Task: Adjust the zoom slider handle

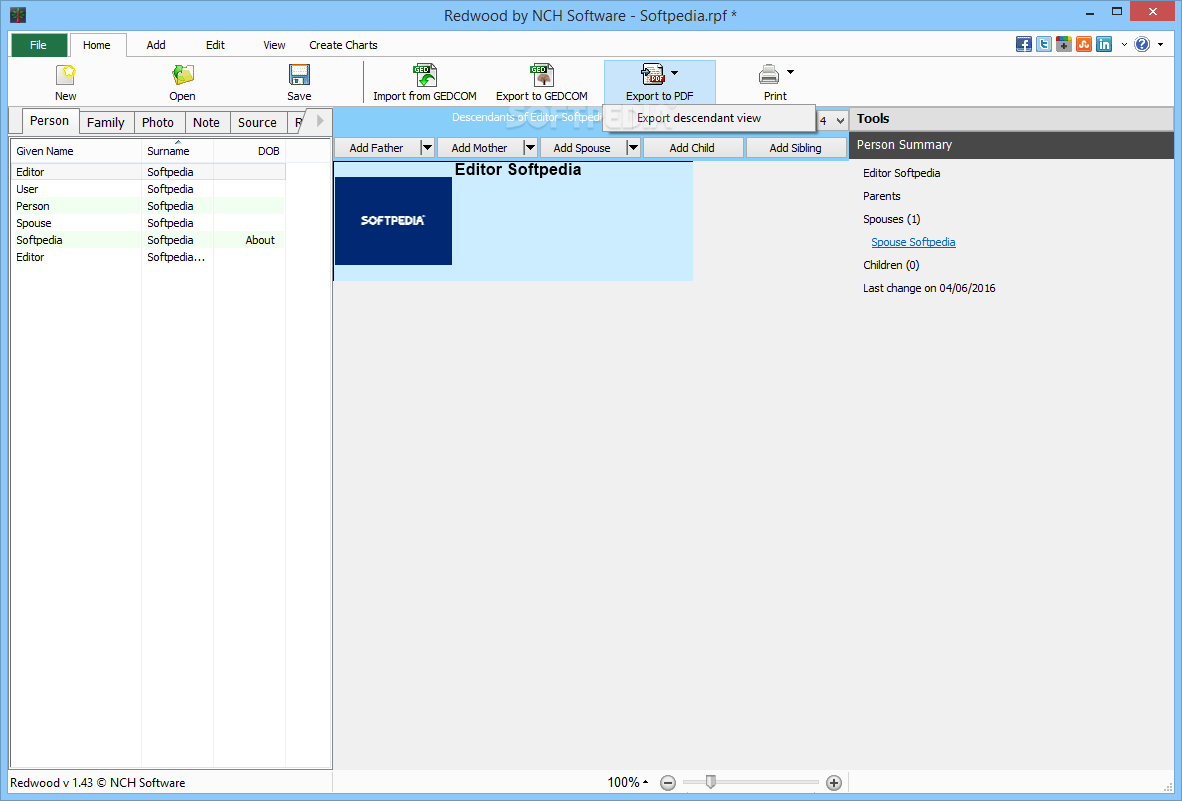Action: click(x=710, y=782)
